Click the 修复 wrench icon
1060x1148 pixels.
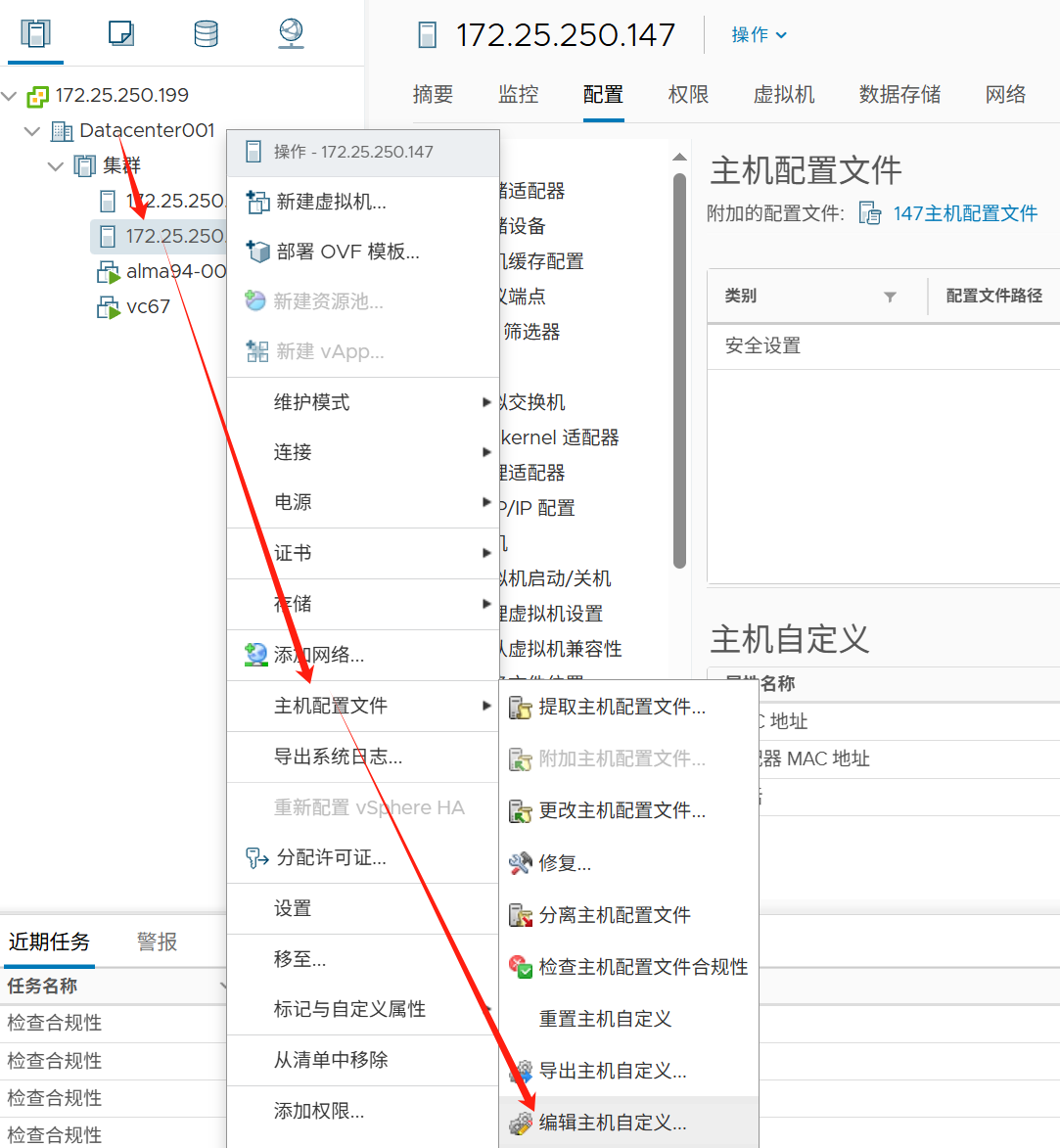click(x=520, y=863)
